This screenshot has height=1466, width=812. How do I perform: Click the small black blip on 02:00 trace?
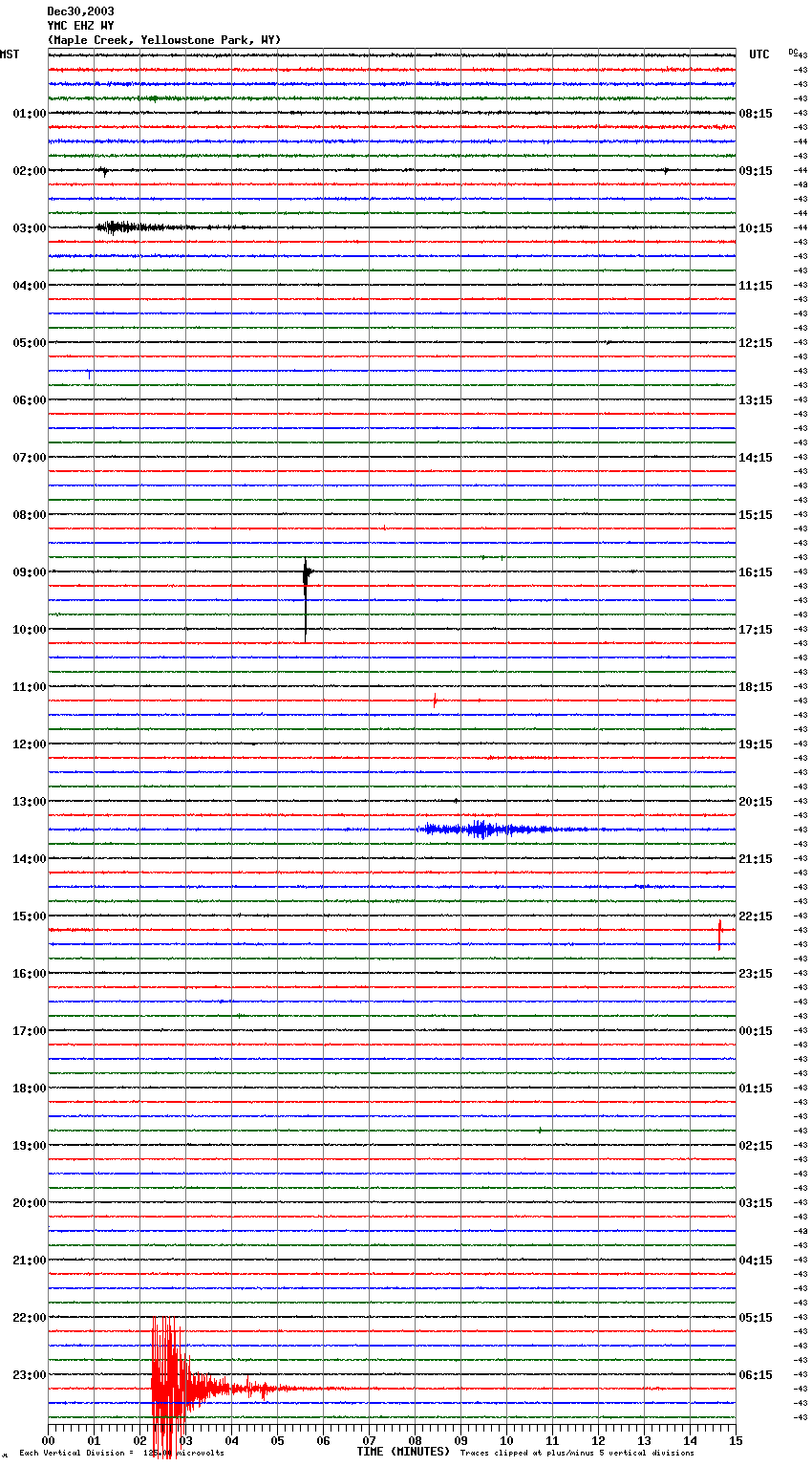[104, 171]
